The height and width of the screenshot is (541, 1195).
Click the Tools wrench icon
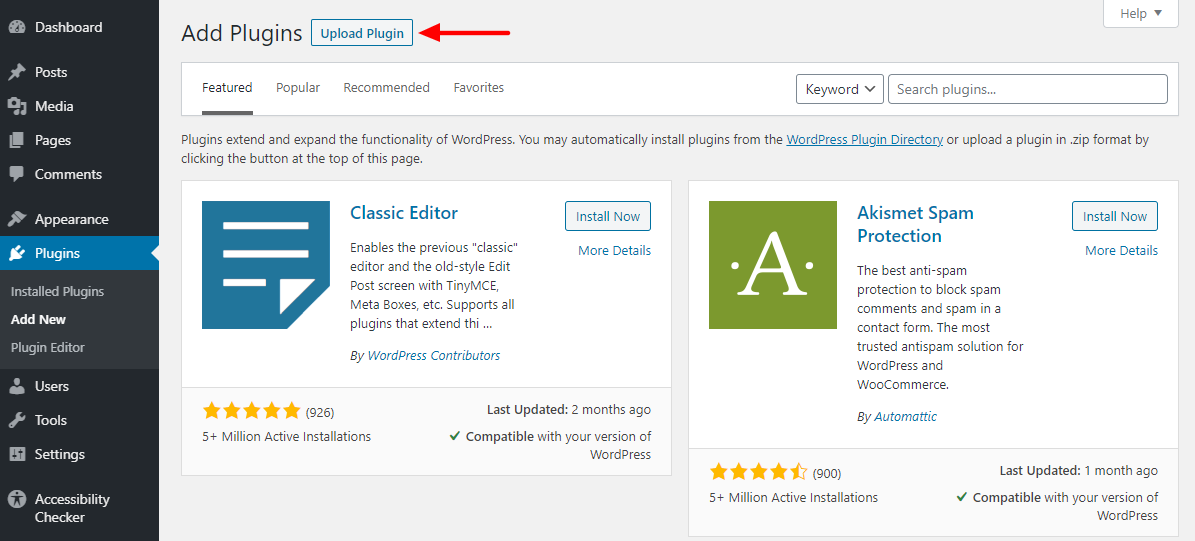[x=17, y=421]
